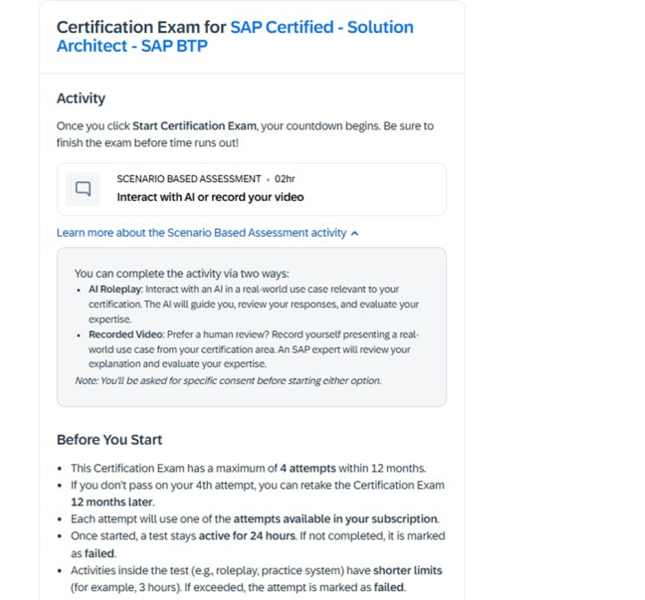Click the chevron up arrow beside Learn more
This screenshot has width=645, height=600.
(355, 234)
